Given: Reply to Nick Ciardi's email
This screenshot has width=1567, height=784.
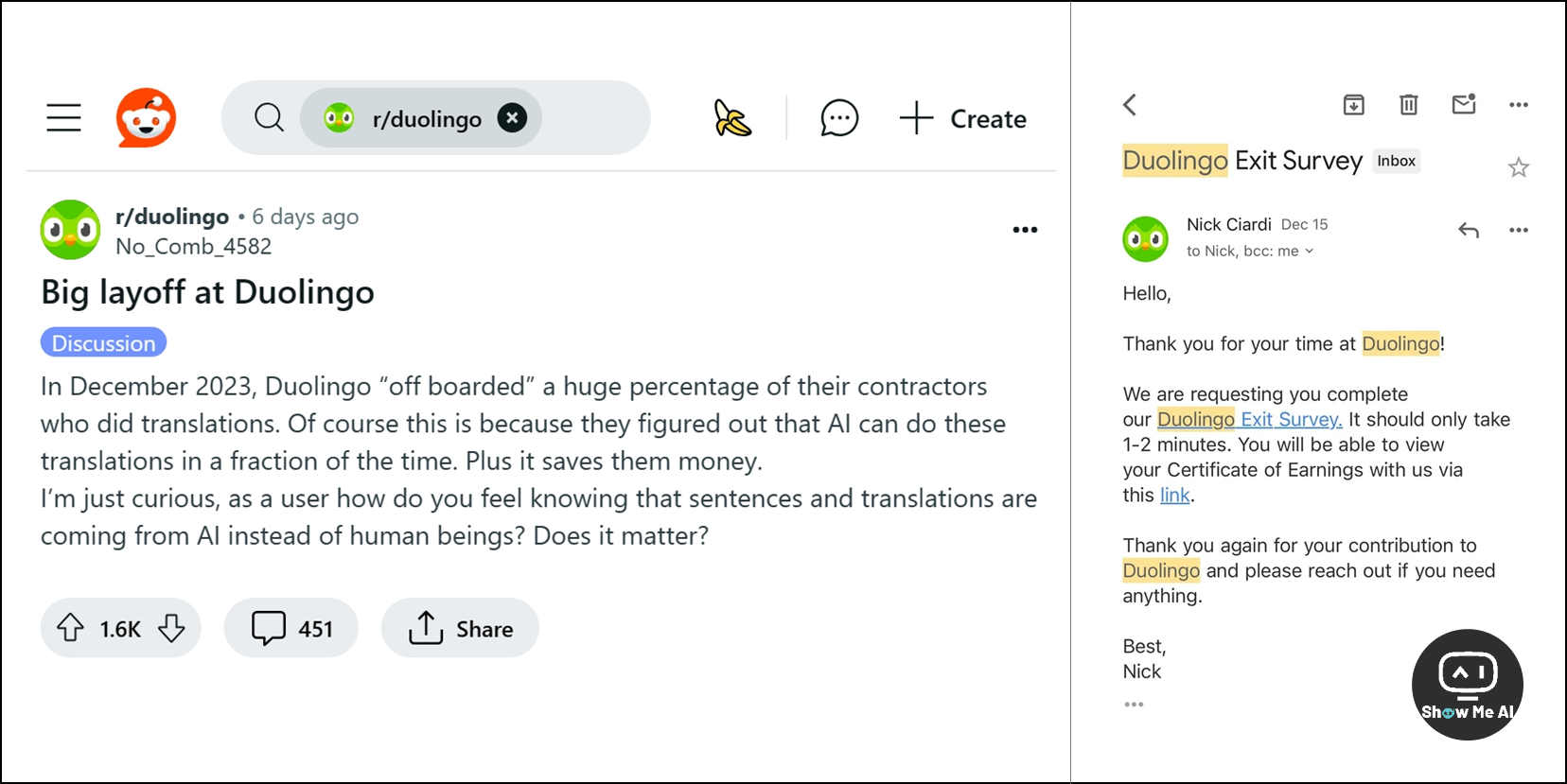Looking at the screenshot, I should tap(1469, 230).
